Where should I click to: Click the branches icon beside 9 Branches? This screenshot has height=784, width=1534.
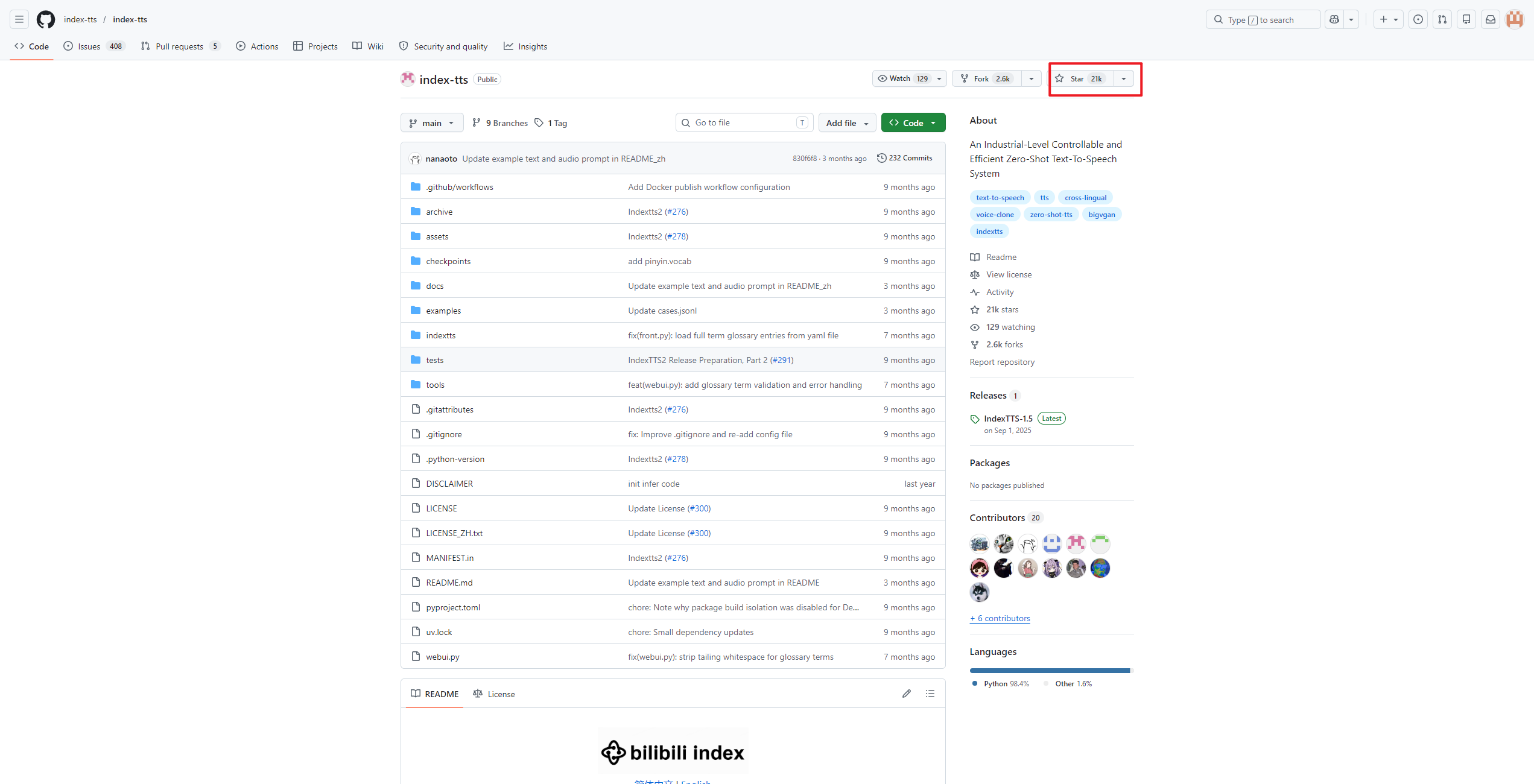477,123
